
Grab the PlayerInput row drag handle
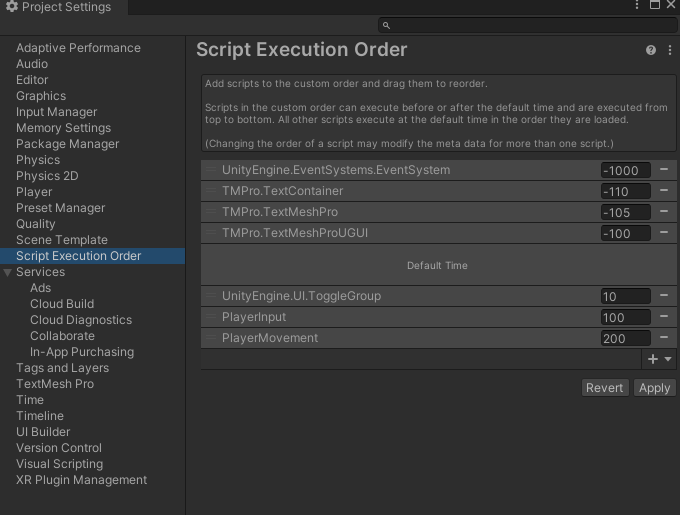(211, 317)
